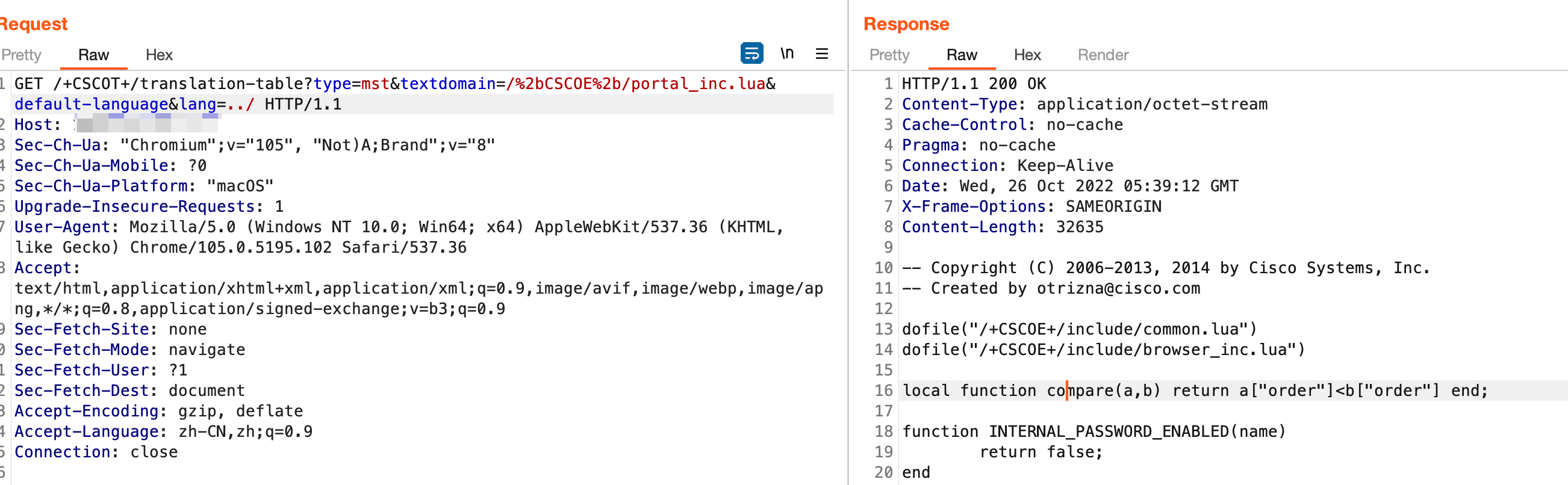The width and height of the screenshot is (1568, 485).
Task: Open the Response Render tab
Action: point(1103,55)
